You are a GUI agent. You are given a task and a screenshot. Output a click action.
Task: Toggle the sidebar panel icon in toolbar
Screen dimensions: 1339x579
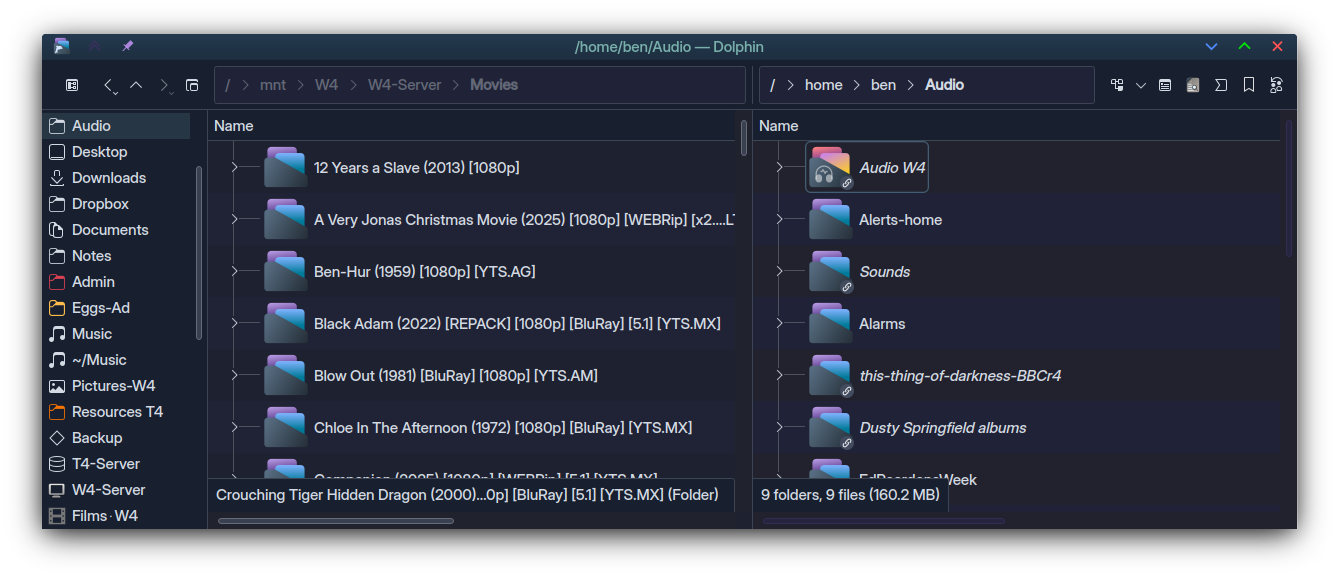pyautogui.click(x=72, y=86)
